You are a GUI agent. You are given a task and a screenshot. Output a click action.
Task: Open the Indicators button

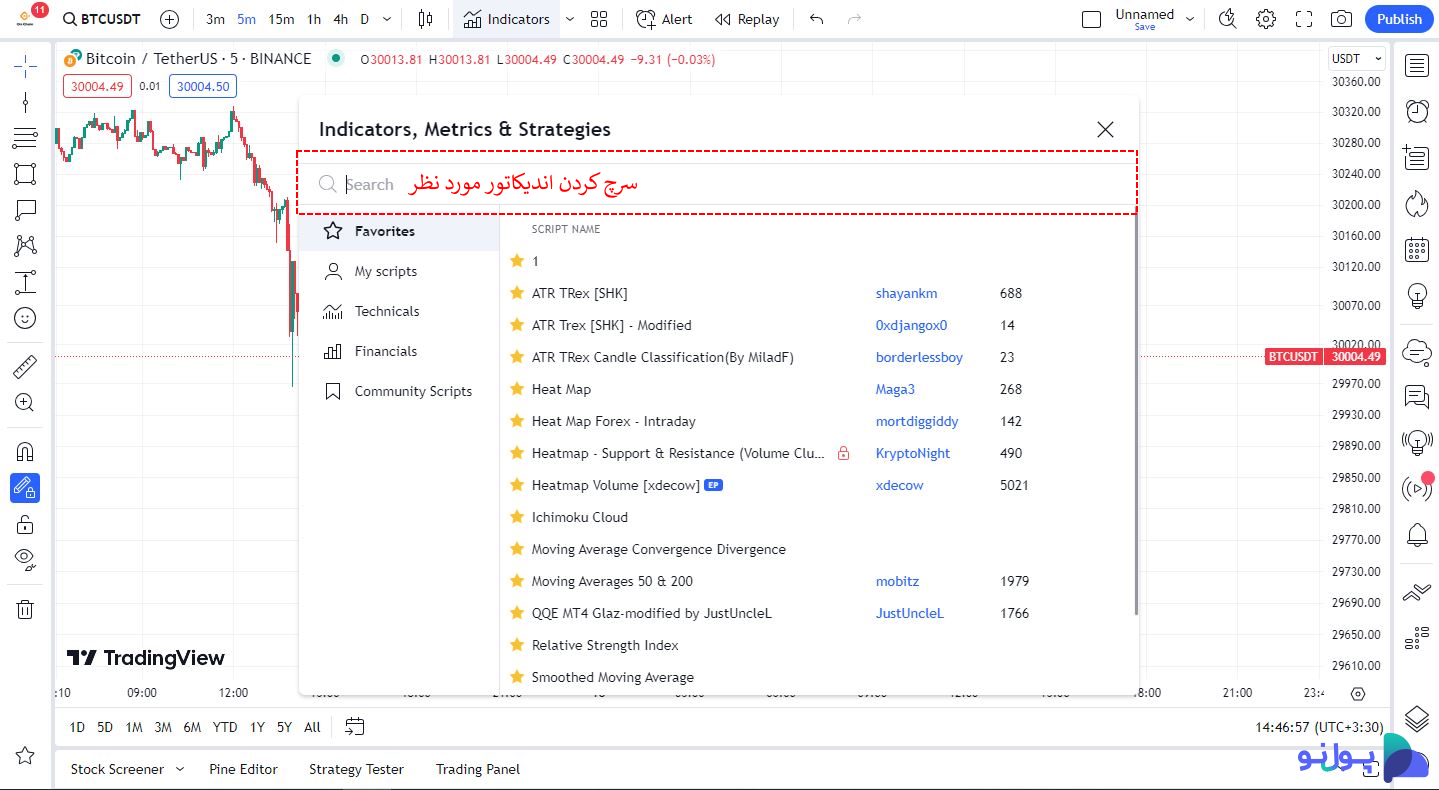coord(507,19)
